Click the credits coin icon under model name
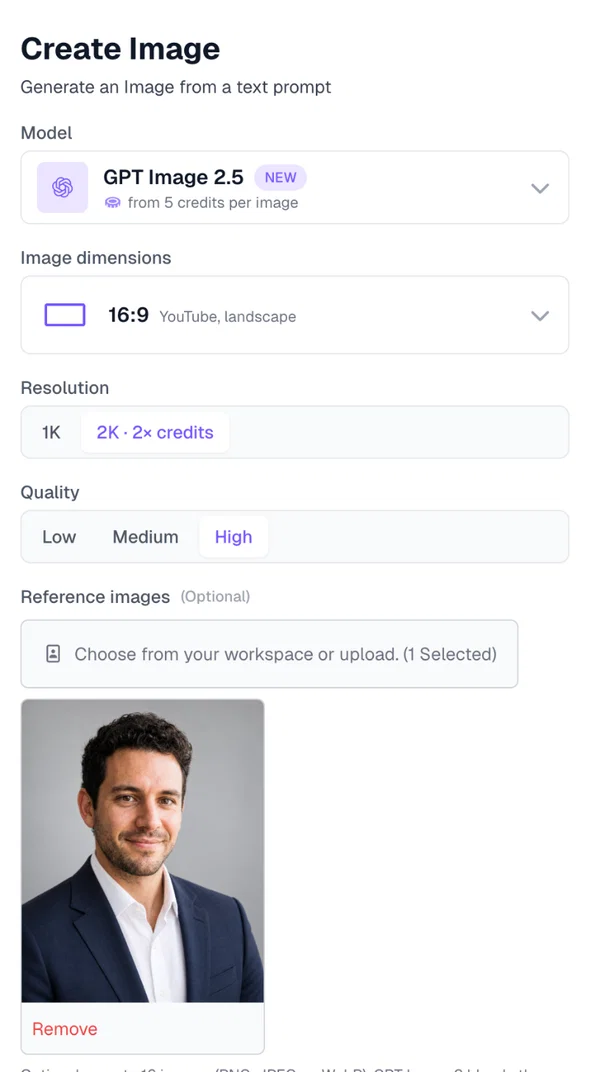Viewport: 600px width, 1072px height. coord(112,203)
